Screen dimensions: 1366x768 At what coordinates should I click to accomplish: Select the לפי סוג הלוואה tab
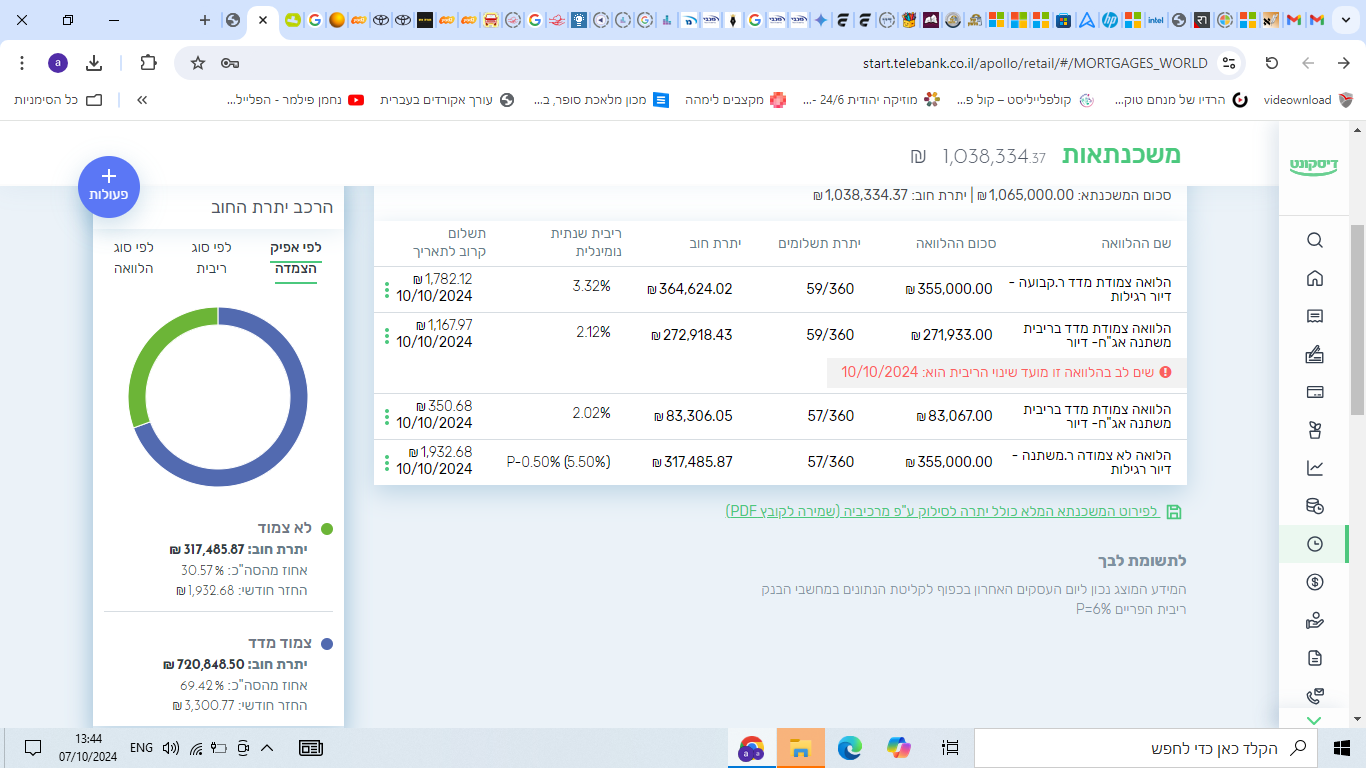[x=133, y=258]
